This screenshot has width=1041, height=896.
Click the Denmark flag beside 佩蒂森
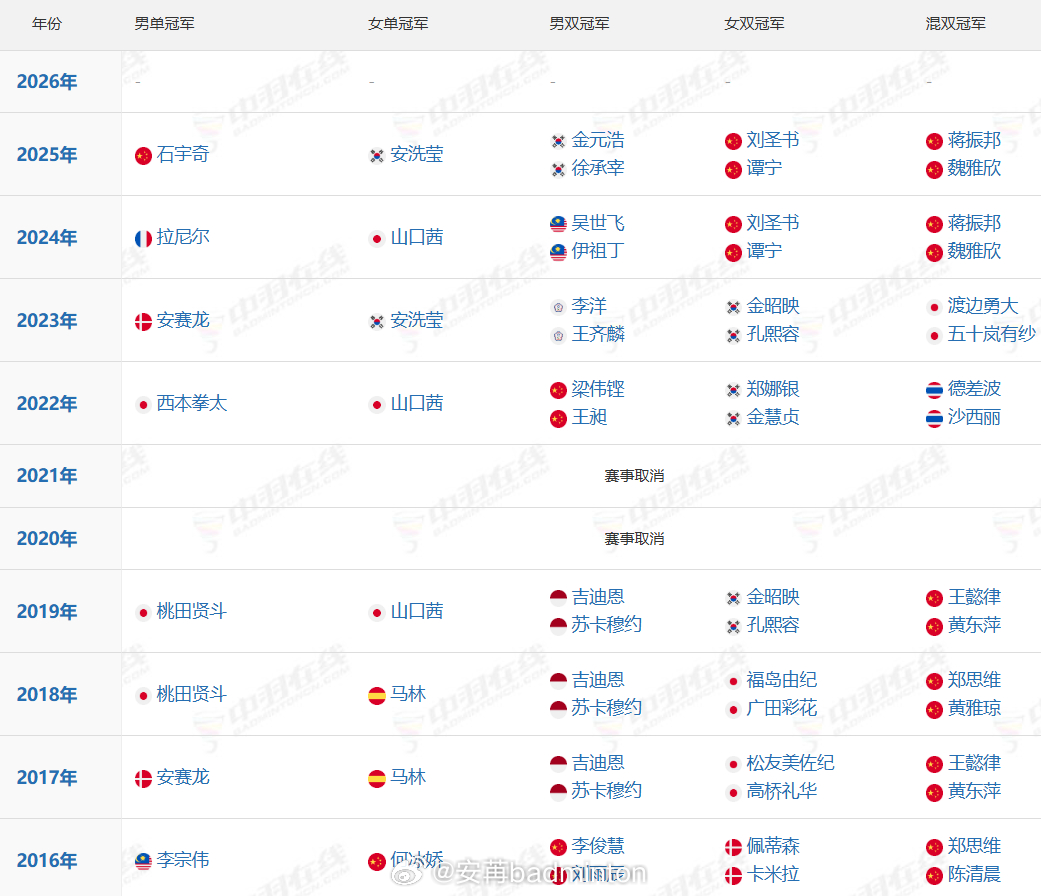733,848
